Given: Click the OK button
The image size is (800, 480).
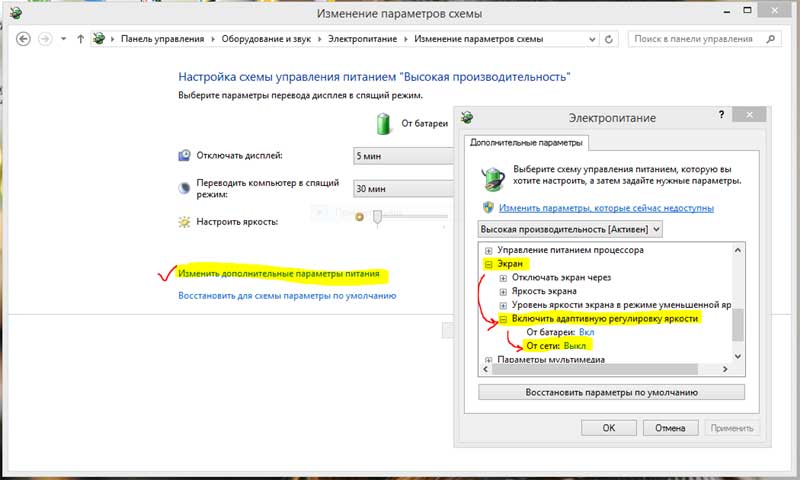Looking at the screenshot, I should pos(609,428).
